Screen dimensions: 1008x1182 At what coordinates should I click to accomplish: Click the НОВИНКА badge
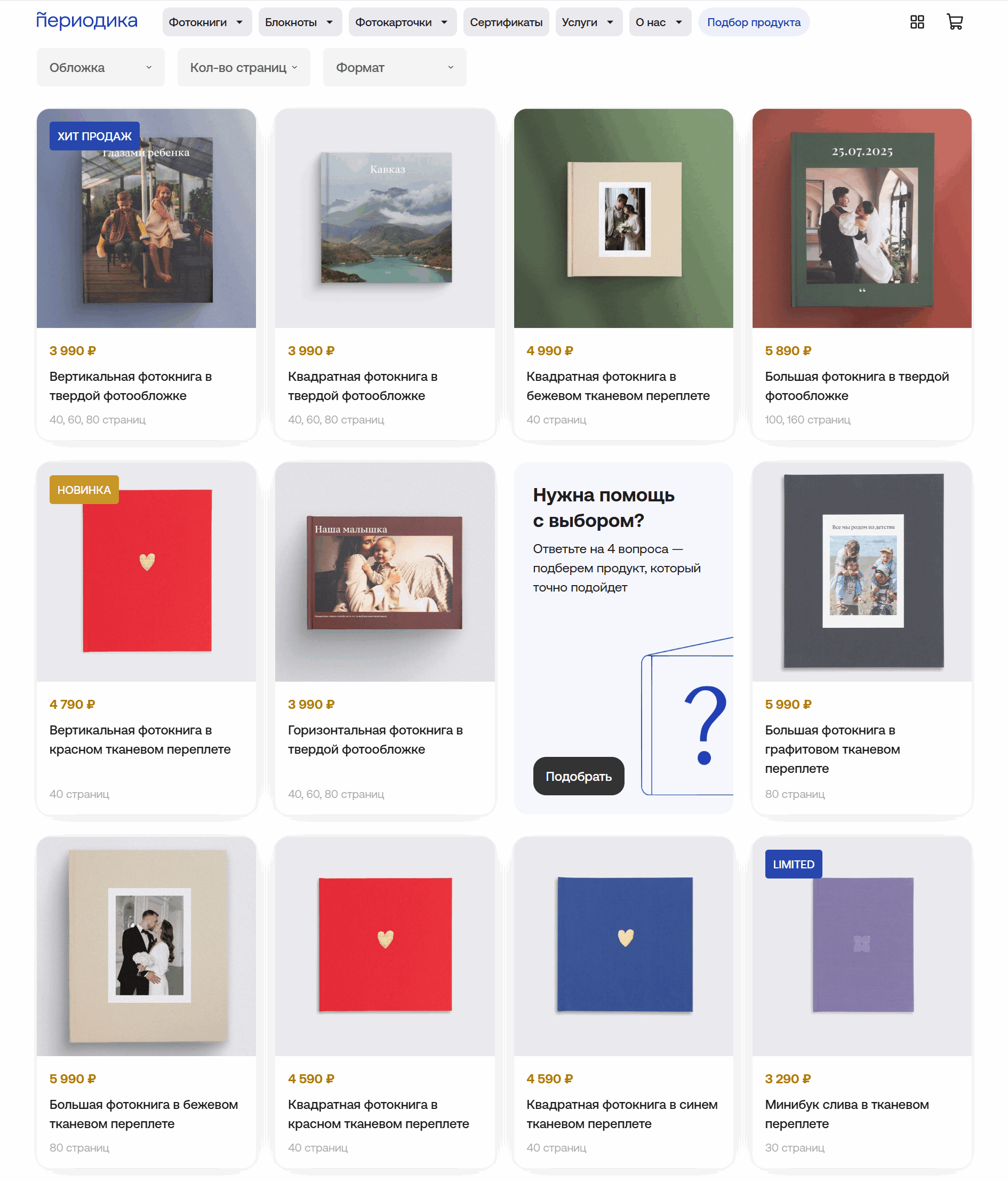(x=84, y=490)
